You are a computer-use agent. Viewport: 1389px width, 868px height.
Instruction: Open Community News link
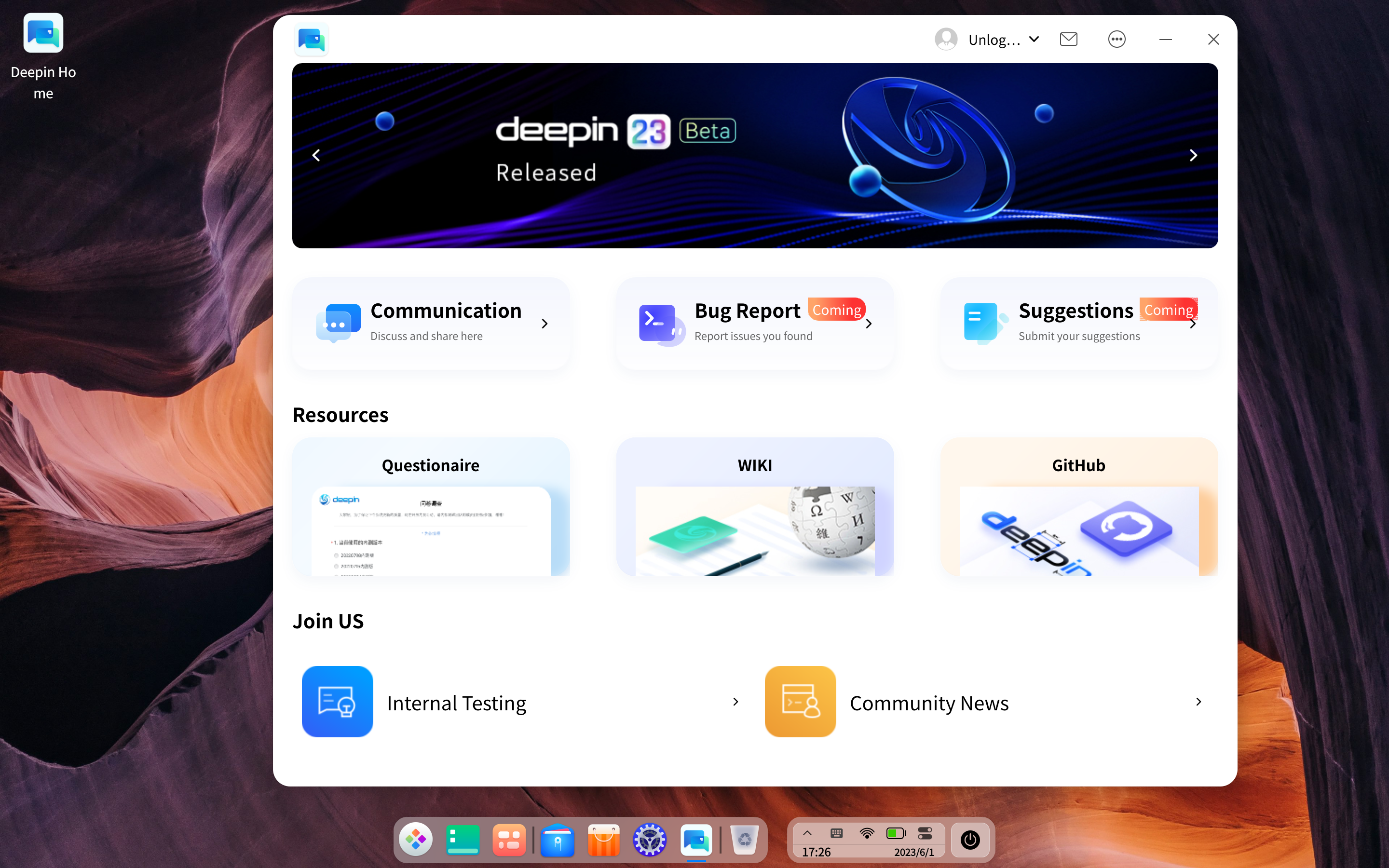click(x=929, y=703)
